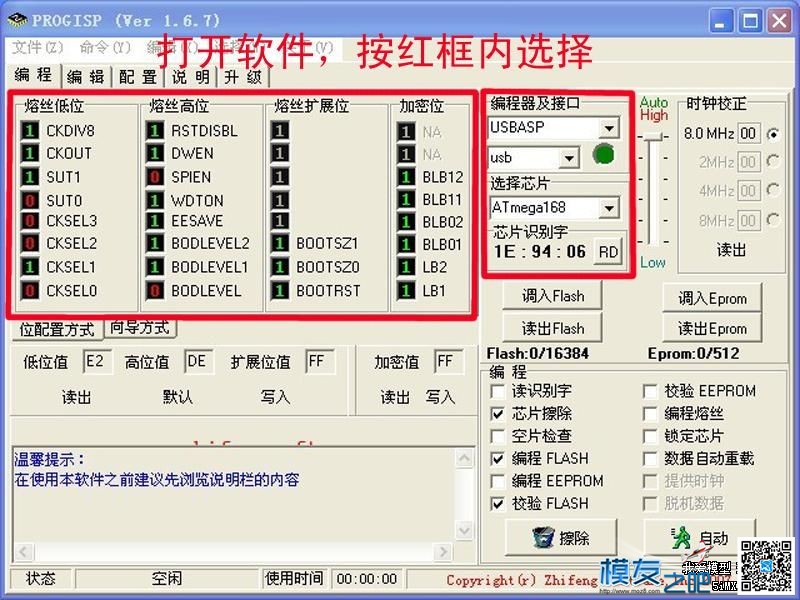Screen dimensions: 800x600
Task: Toggle the WDTON fuse bit
Action: click(155, 200)
